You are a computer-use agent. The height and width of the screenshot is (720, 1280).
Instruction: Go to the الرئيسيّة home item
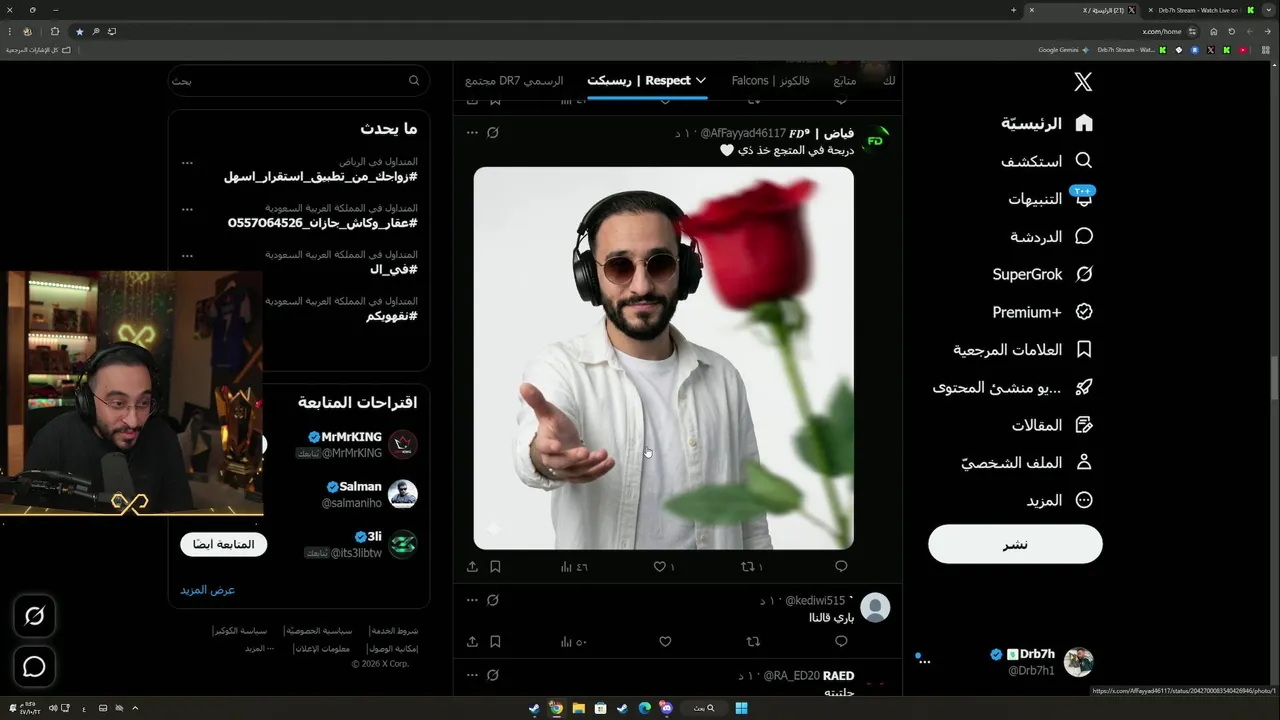tap(1047, 123)
